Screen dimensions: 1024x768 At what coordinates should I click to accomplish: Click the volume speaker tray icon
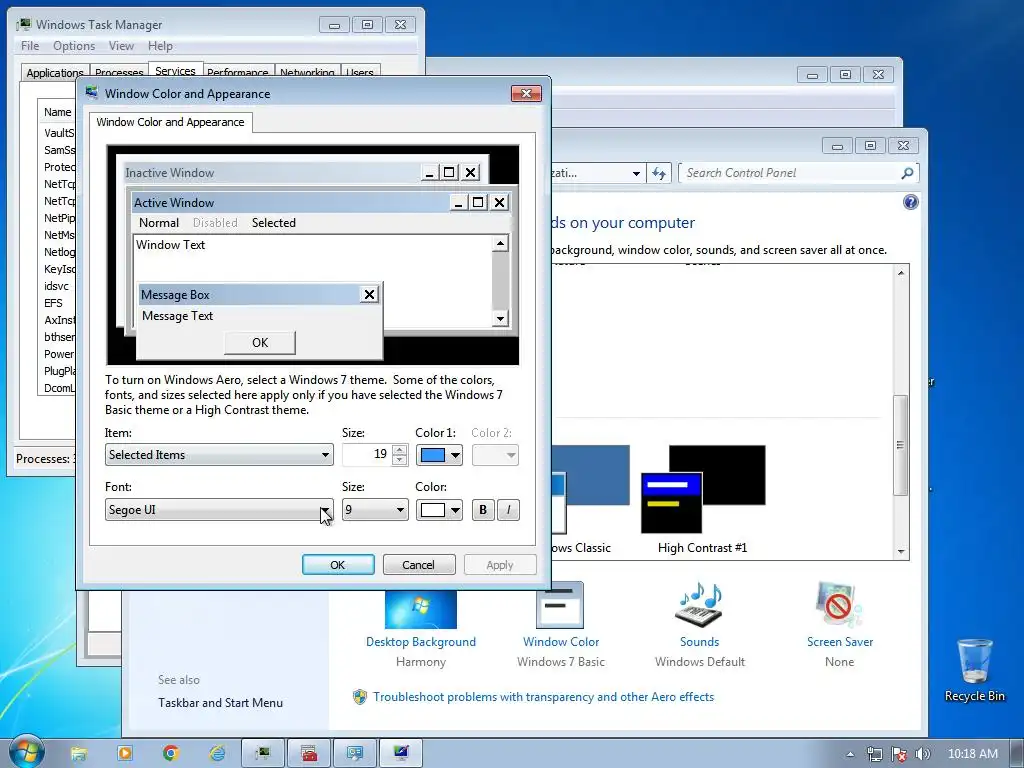pyautogui.click(x=923, y=754)
